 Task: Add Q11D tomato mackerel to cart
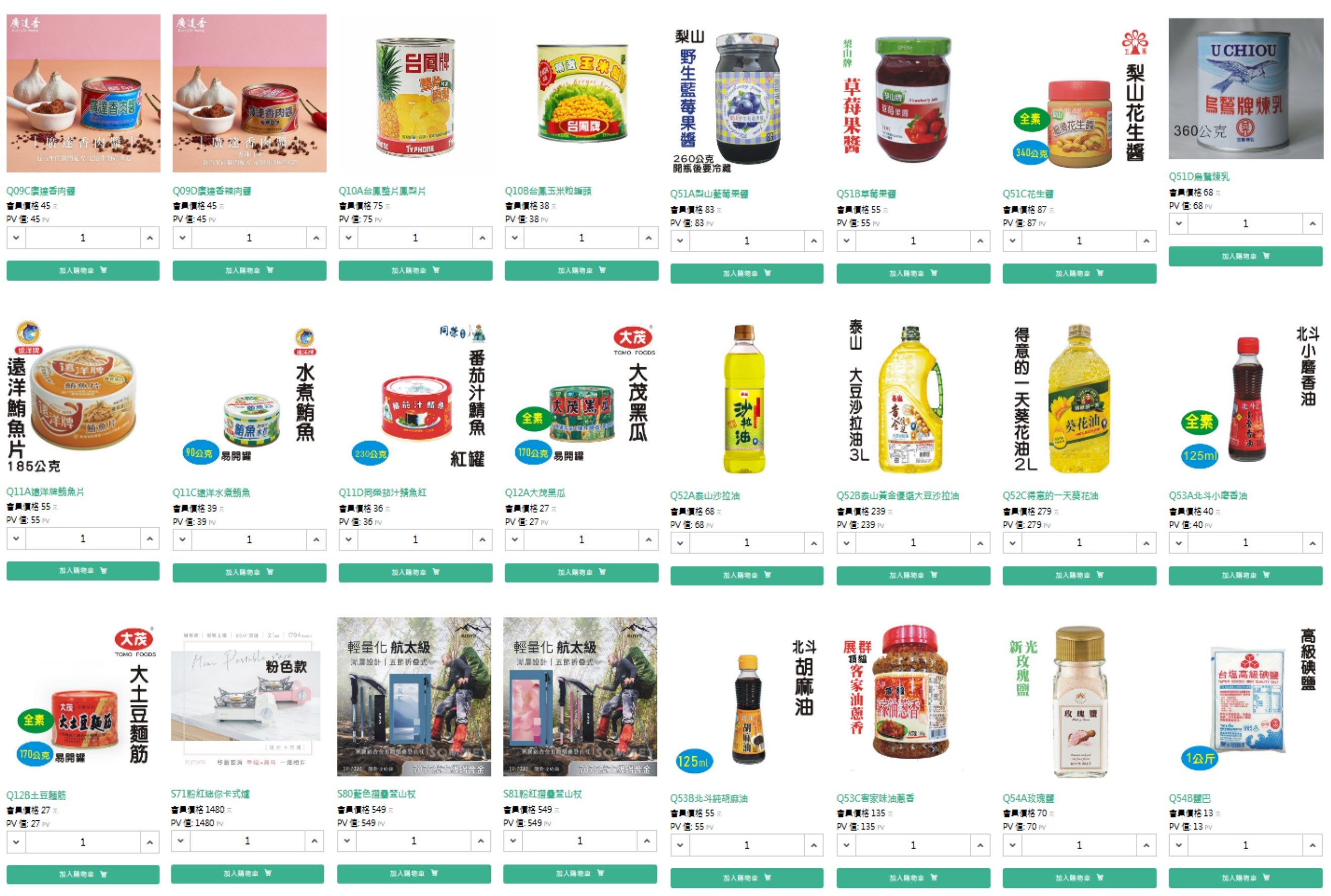pyautogui.click(x=415, y=572)
